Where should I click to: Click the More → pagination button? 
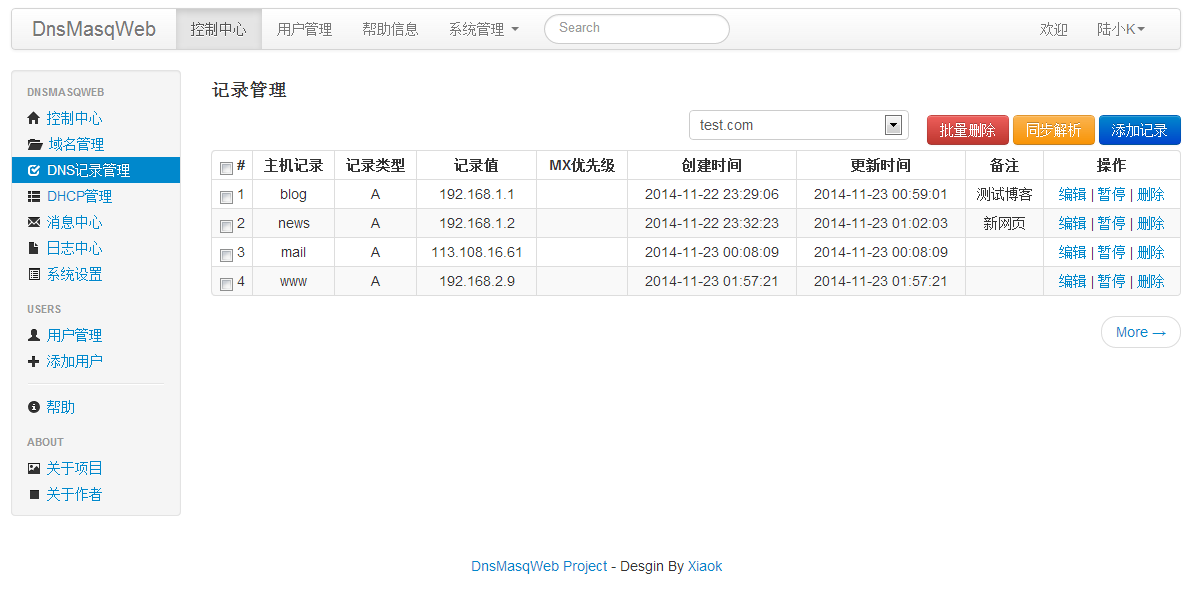(x=1140, y=332)
